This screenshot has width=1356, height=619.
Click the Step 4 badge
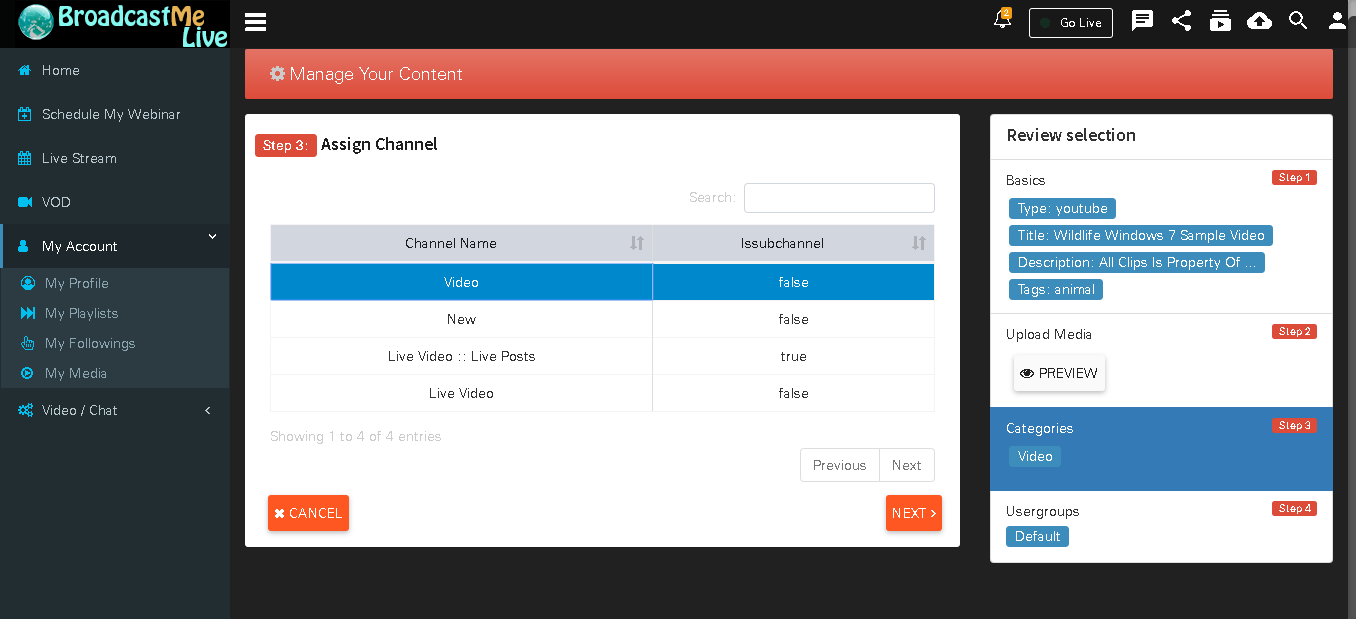[x=1294, y=508]
